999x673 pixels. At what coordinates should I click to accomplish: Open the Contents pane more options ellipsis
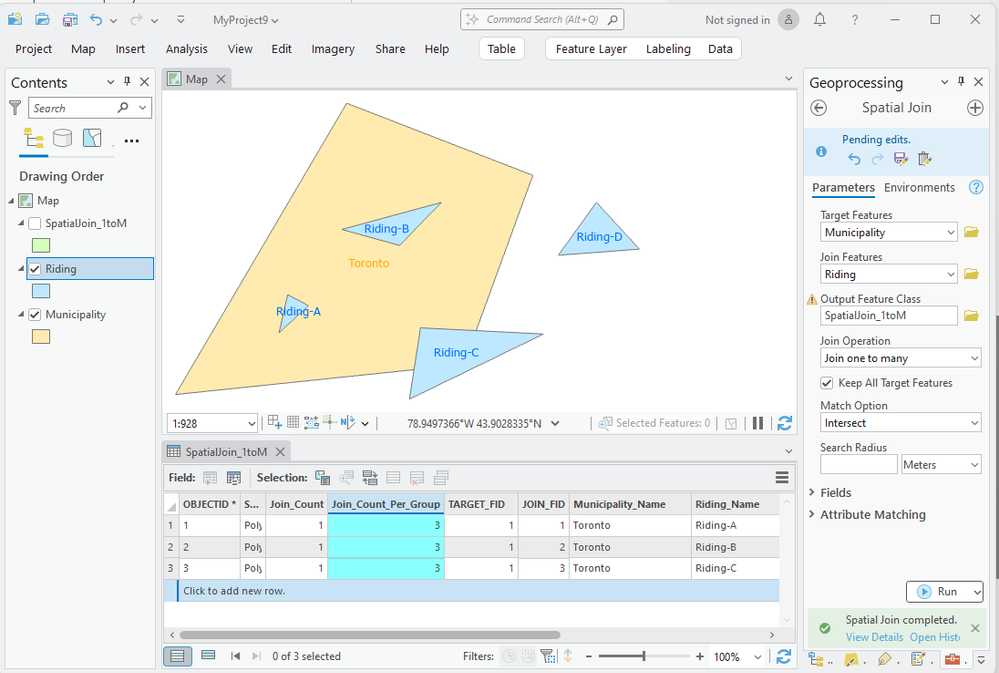coord(131,141)
